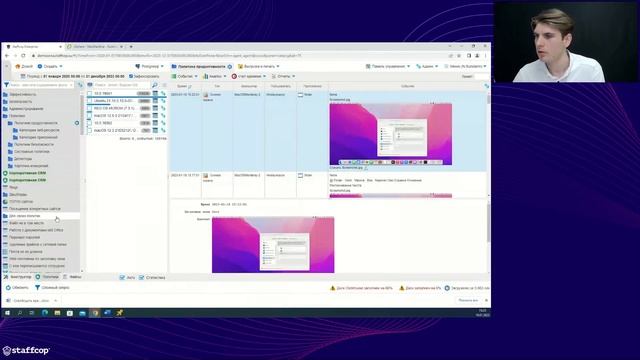
Task: Open the large screenshot preview in the details pane
Action: pos(273,245)
